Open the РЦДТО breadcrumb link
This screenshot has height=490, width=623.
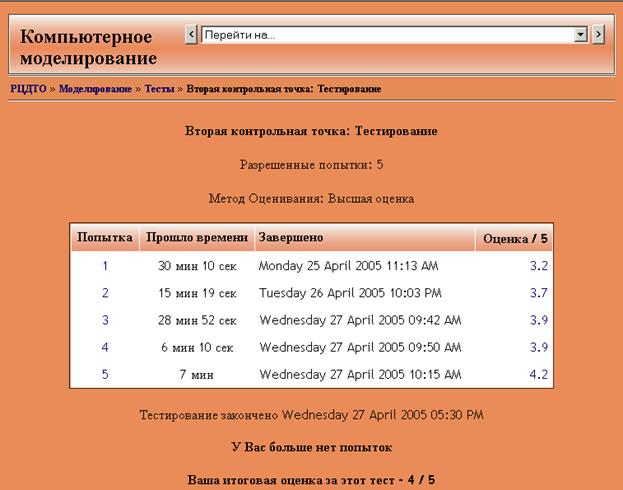(28, 89)
